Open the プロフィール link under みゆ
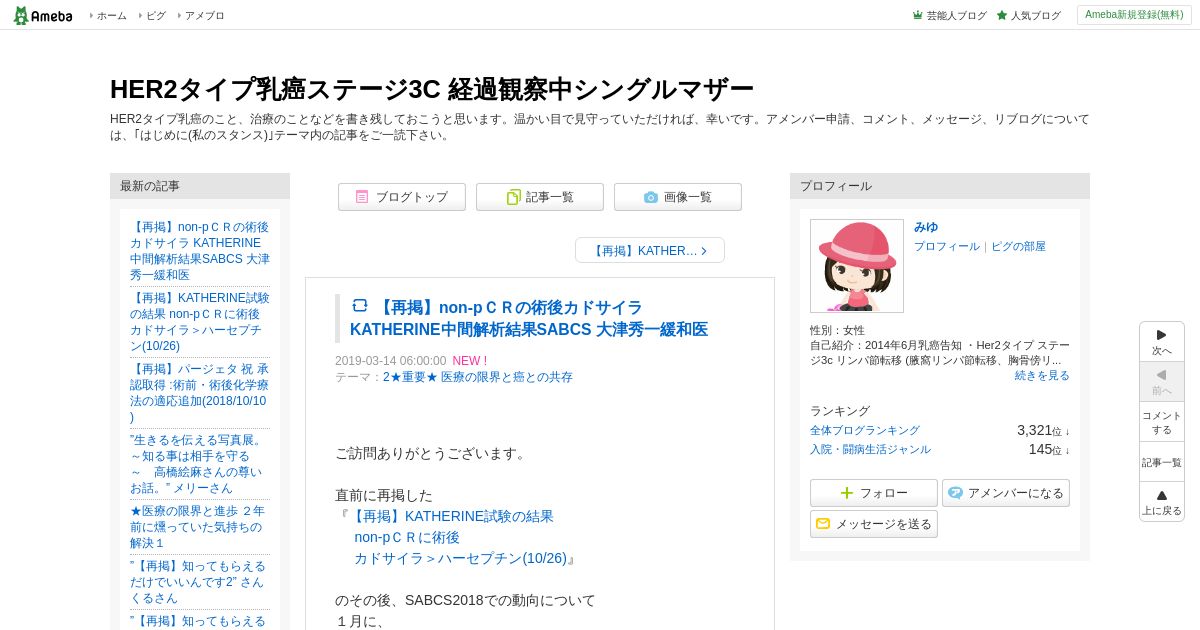The height and width of the screenshot is (630, 1200). [946, 246]
